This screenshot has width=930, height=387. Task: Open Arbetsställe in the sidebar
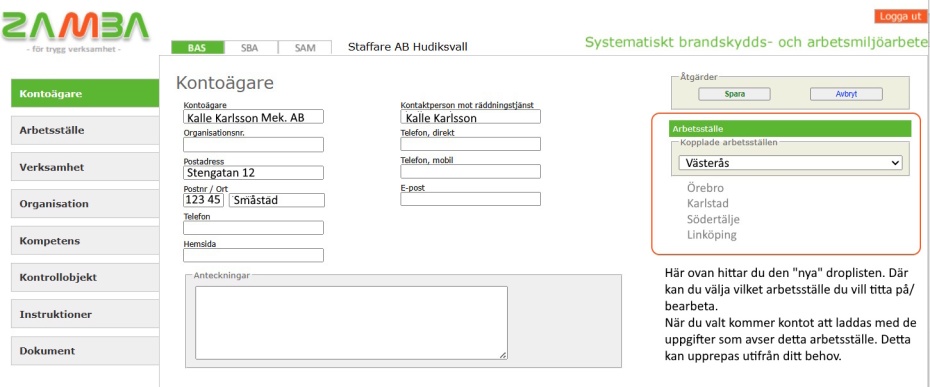coord(85,130)
